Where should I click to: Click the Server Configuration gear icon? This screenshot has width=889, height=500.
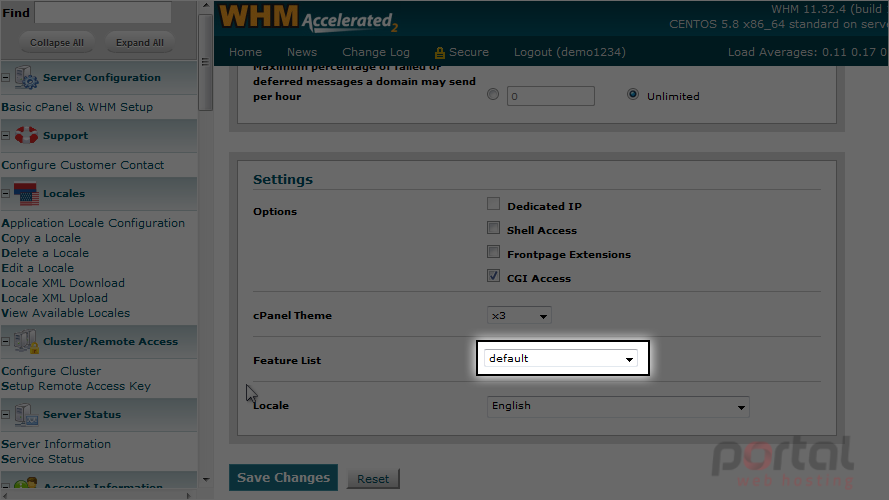click(26, 77)
